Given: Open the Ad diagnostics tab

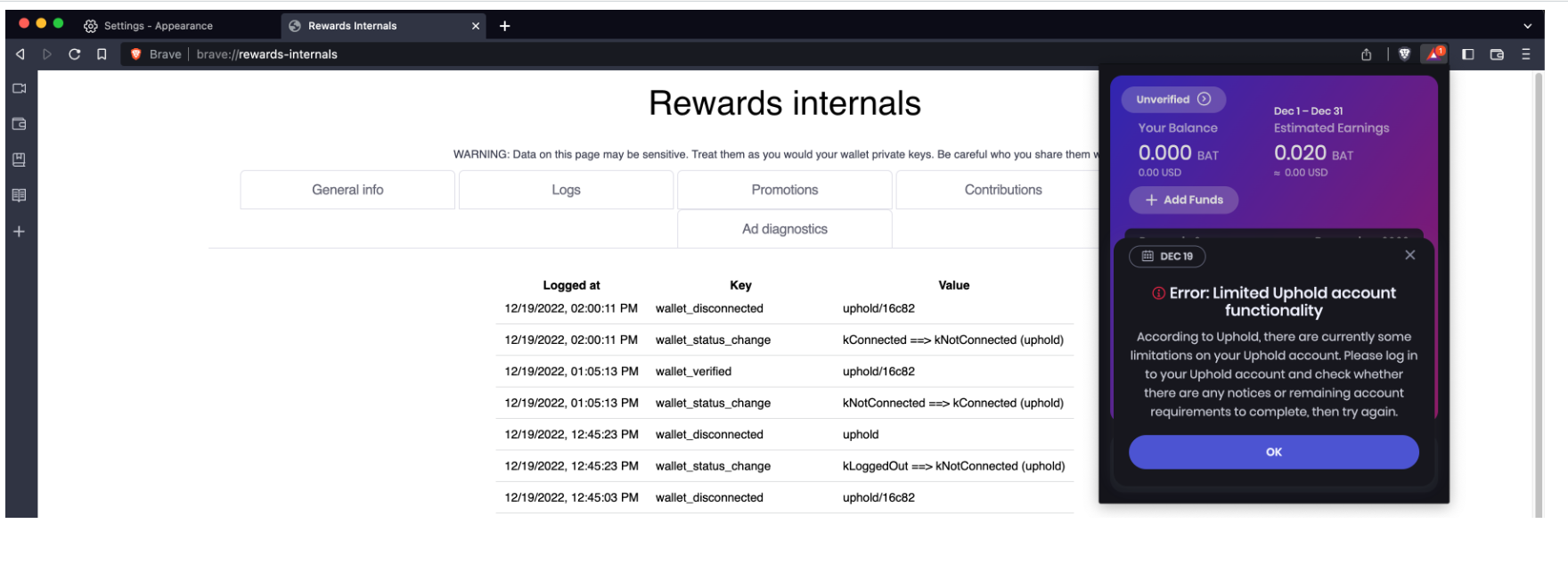Looking at the screenshot, I should tap(785, 229).
